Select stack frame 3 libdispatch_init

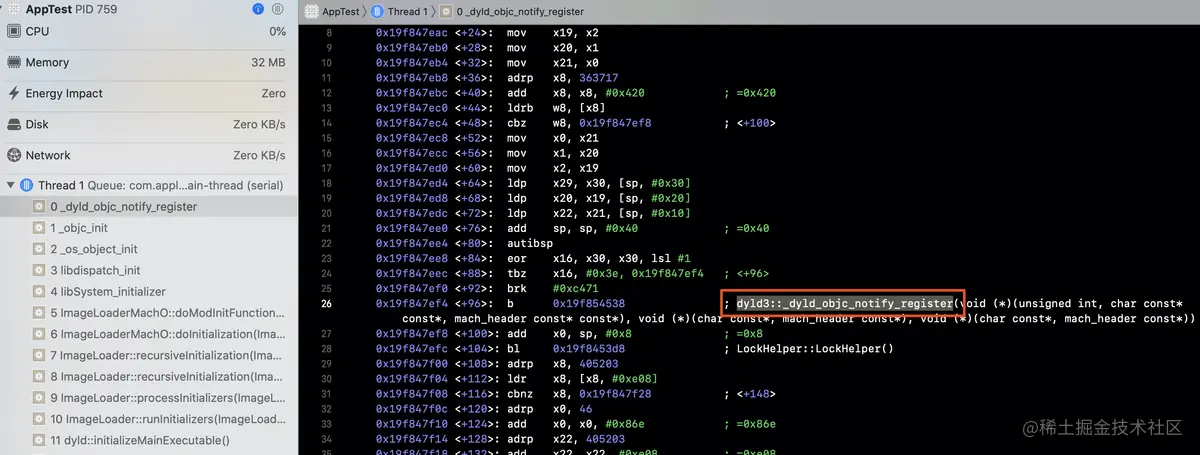pos(148,270)
